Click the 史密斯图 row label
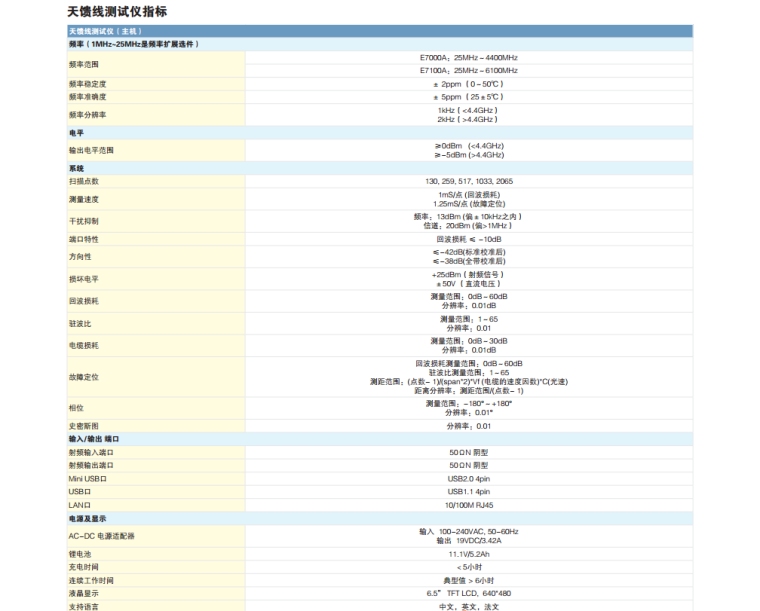This screenshot has height=611, width=760. [86, 426]
